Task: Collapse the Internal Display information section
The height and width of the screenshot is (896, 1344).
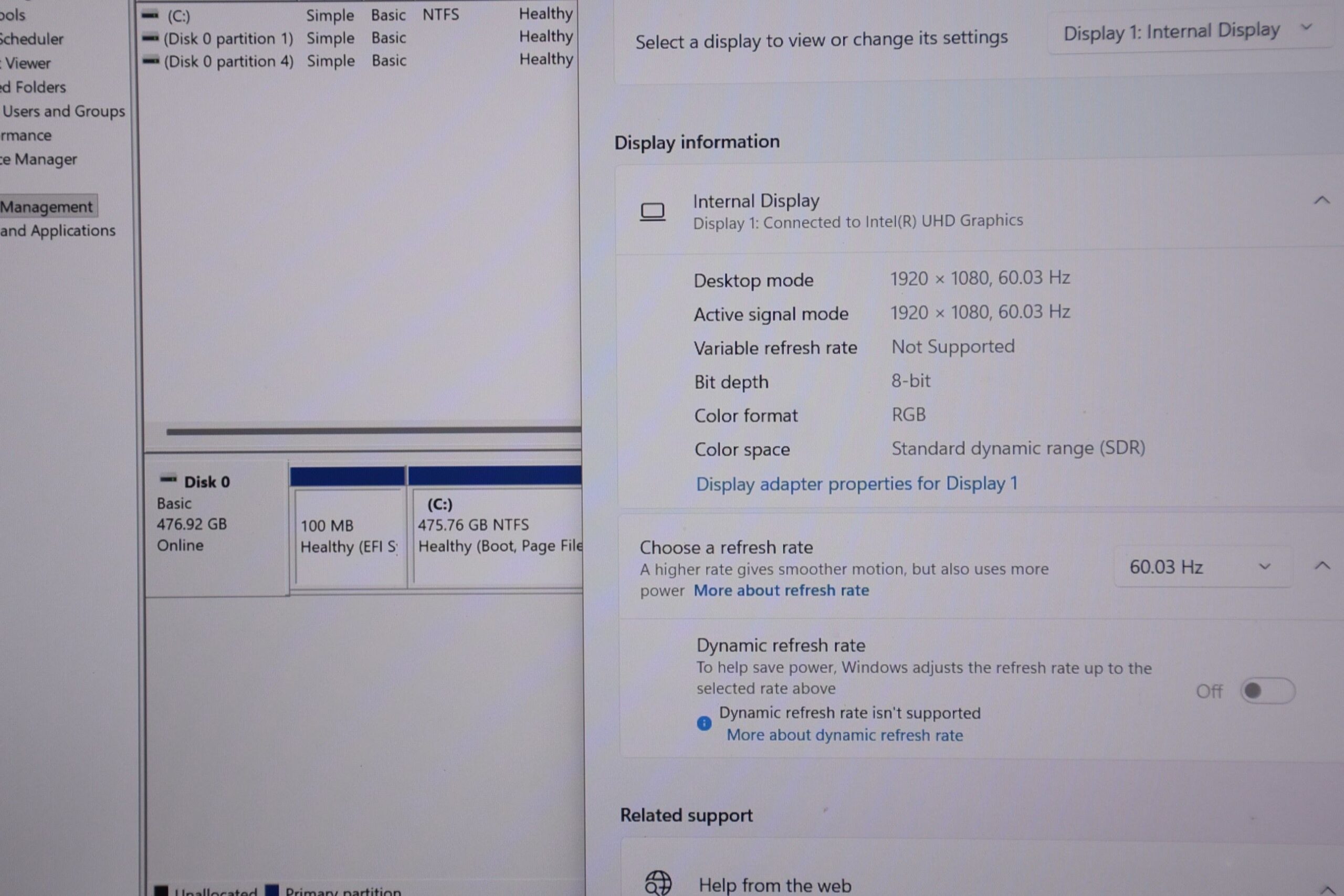Action: 1321,200
